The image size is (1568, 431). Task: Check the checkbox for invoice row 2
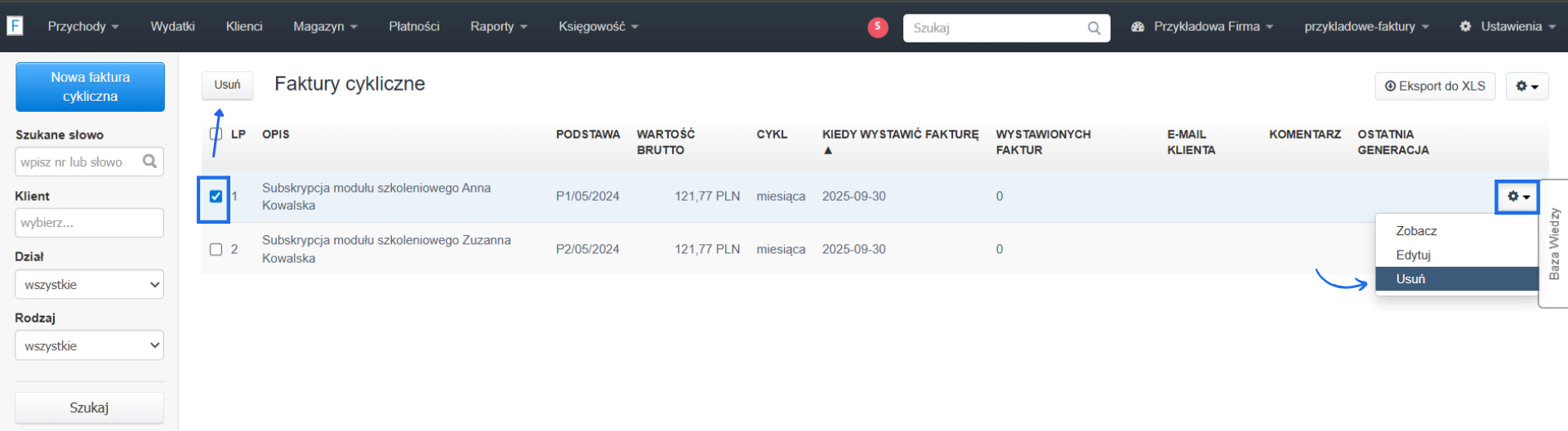(x=216, y=249)
